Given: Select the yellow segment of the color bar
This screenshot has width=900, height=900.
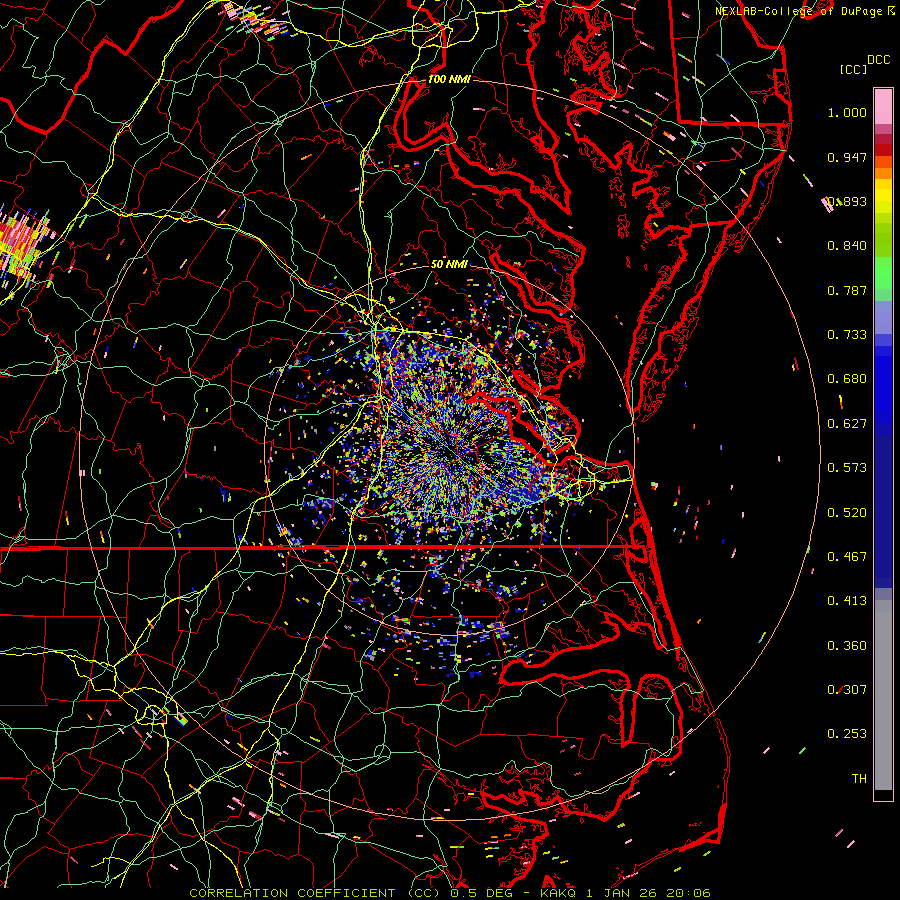Looking at the screenshot, I should [x=883, y=196].
